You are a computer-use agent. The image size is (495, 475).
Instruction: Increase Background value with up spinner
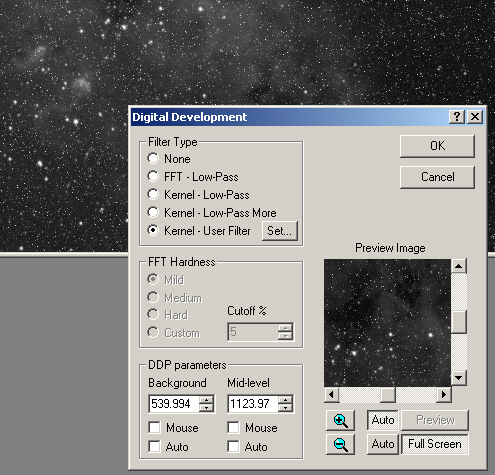(x=207, y=400)
